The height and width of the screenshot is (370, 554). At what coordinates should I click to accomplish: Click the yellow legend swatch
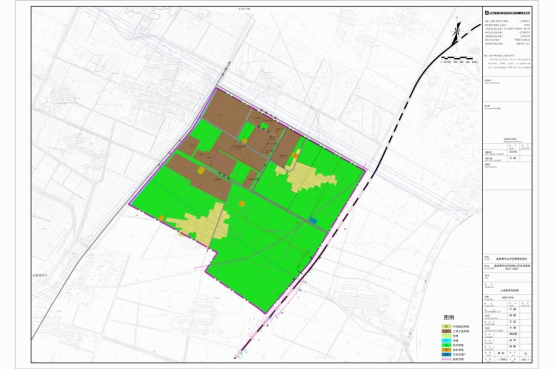[x=447, y=327]
